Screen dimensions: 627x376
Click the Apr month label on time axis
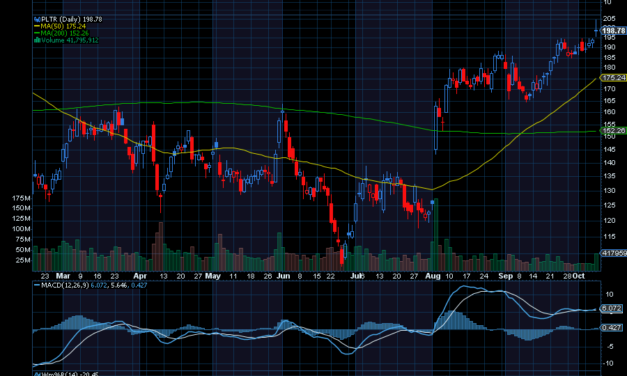(x=140, y=276)
